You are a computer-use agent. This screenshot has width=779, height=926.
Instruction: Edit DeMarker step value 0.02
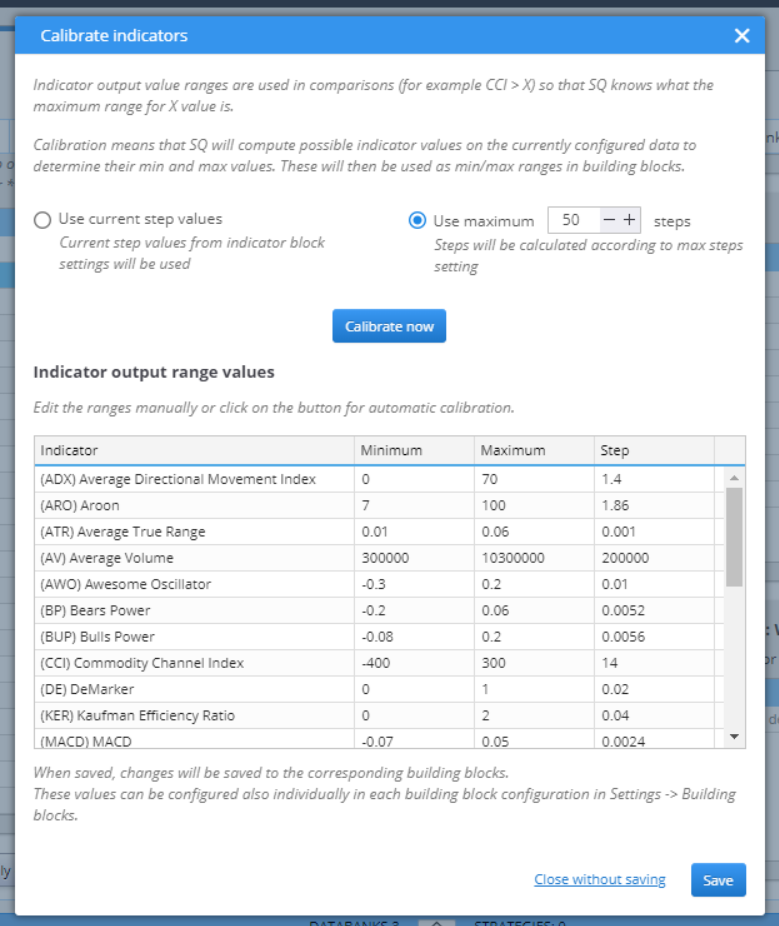654,689
